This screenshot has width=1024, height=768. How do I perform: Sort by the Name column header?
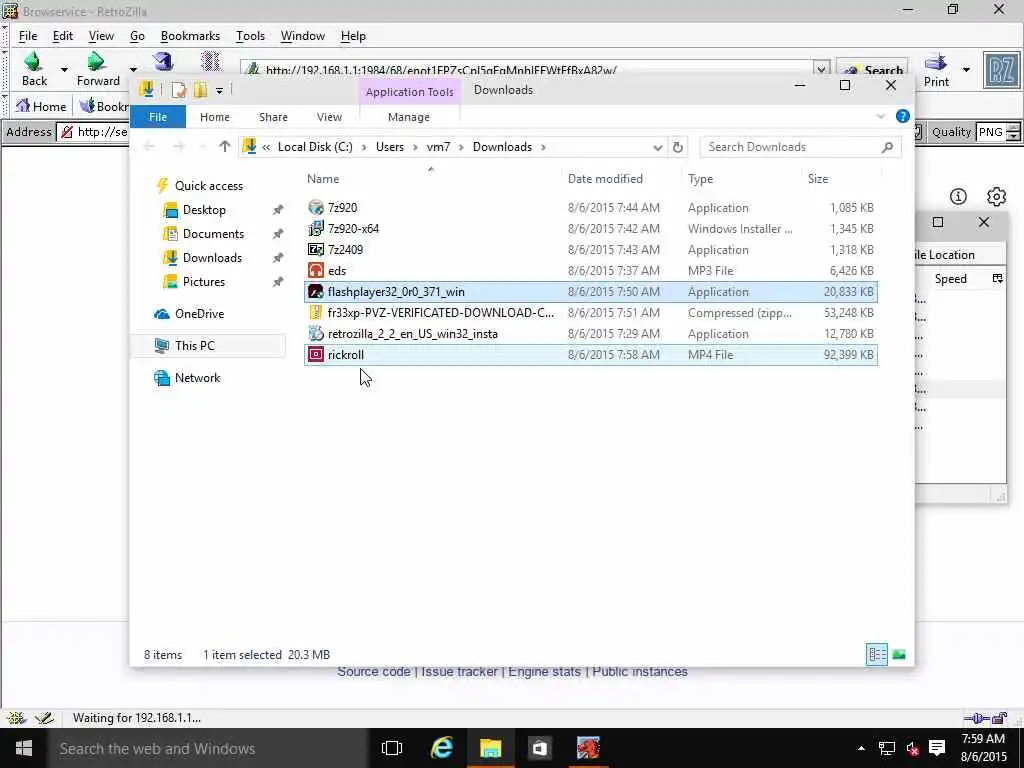pyautogui.click(x=323, y=178)
